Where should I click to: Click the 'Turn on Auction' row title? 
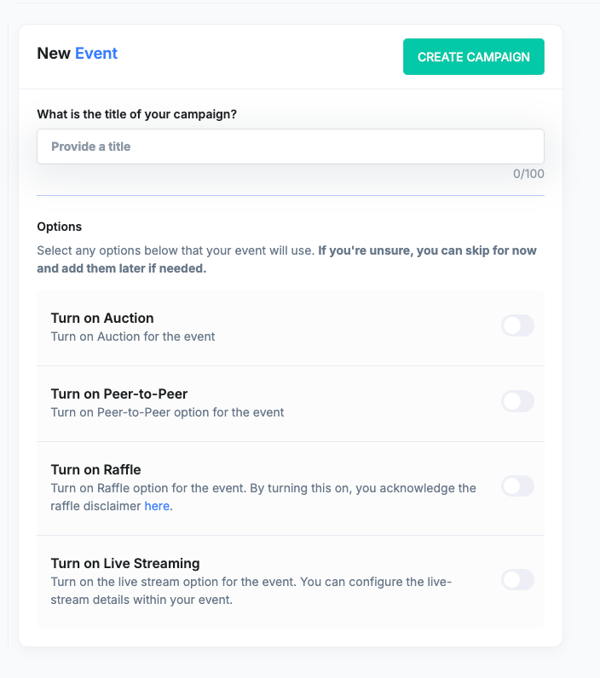(x=102, y=318)
